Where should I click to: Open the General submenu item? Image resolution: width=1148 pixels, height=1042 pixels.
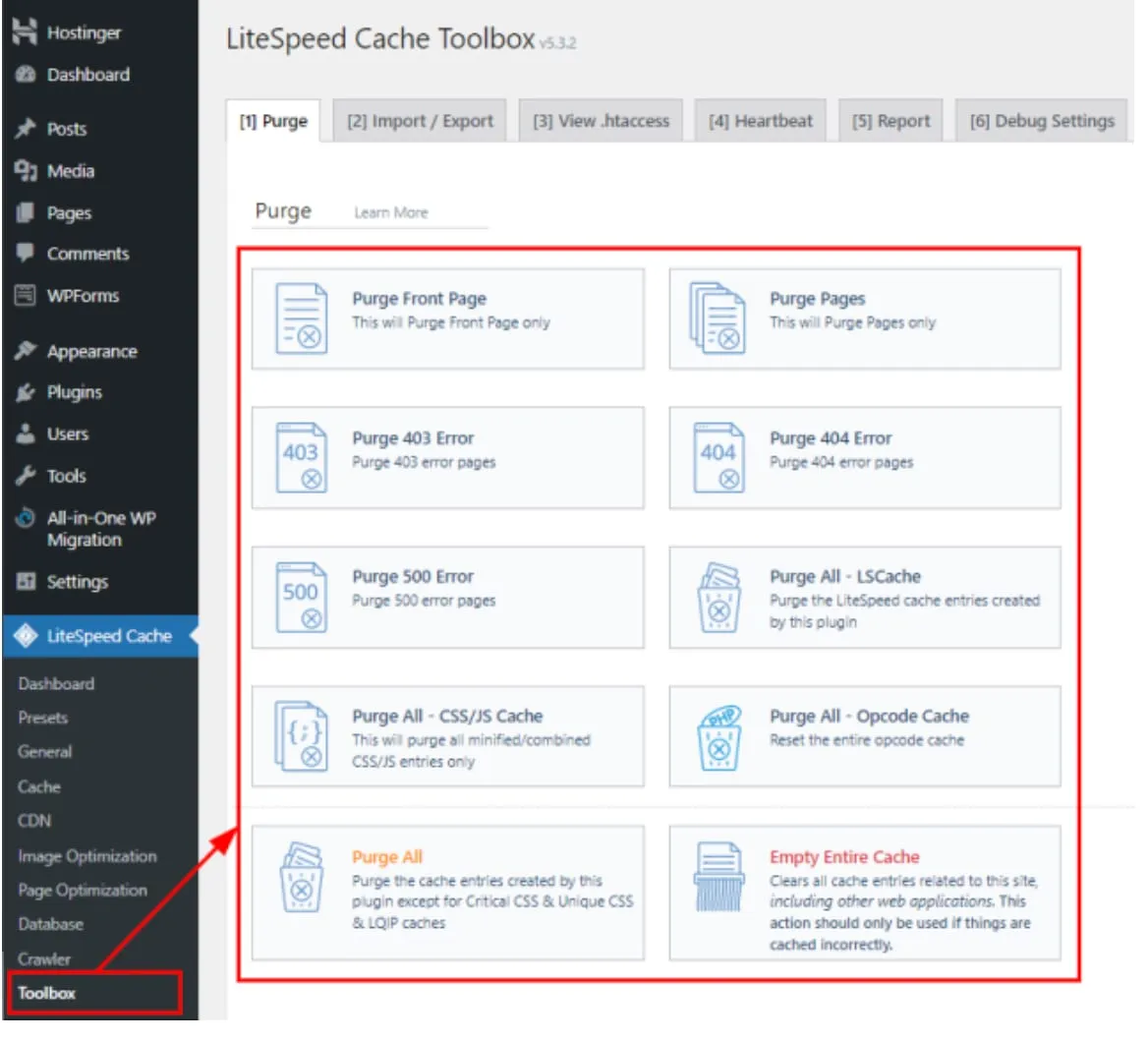tap(44, 751)
